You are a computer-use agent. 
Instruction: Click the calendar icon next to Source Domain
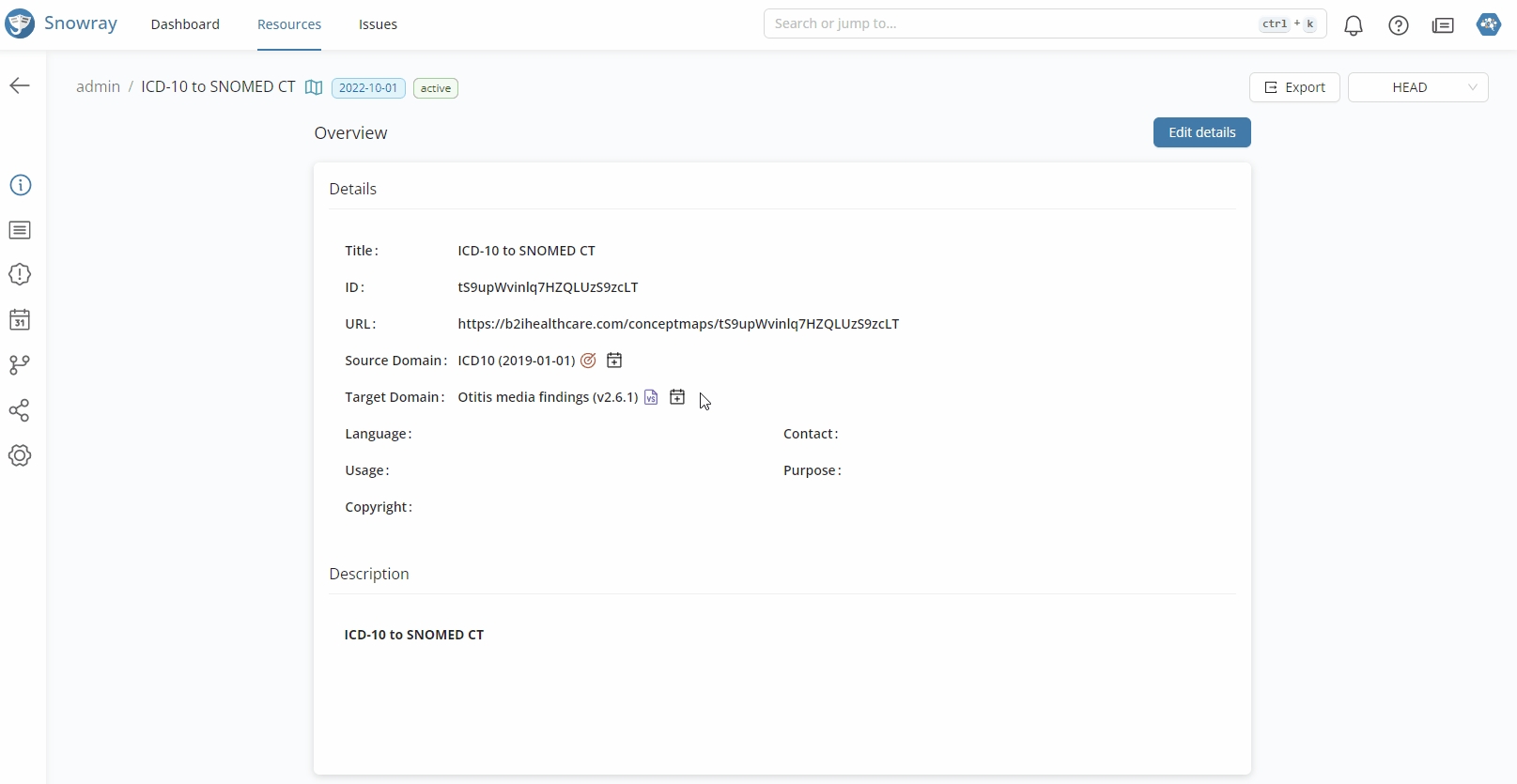614,361
